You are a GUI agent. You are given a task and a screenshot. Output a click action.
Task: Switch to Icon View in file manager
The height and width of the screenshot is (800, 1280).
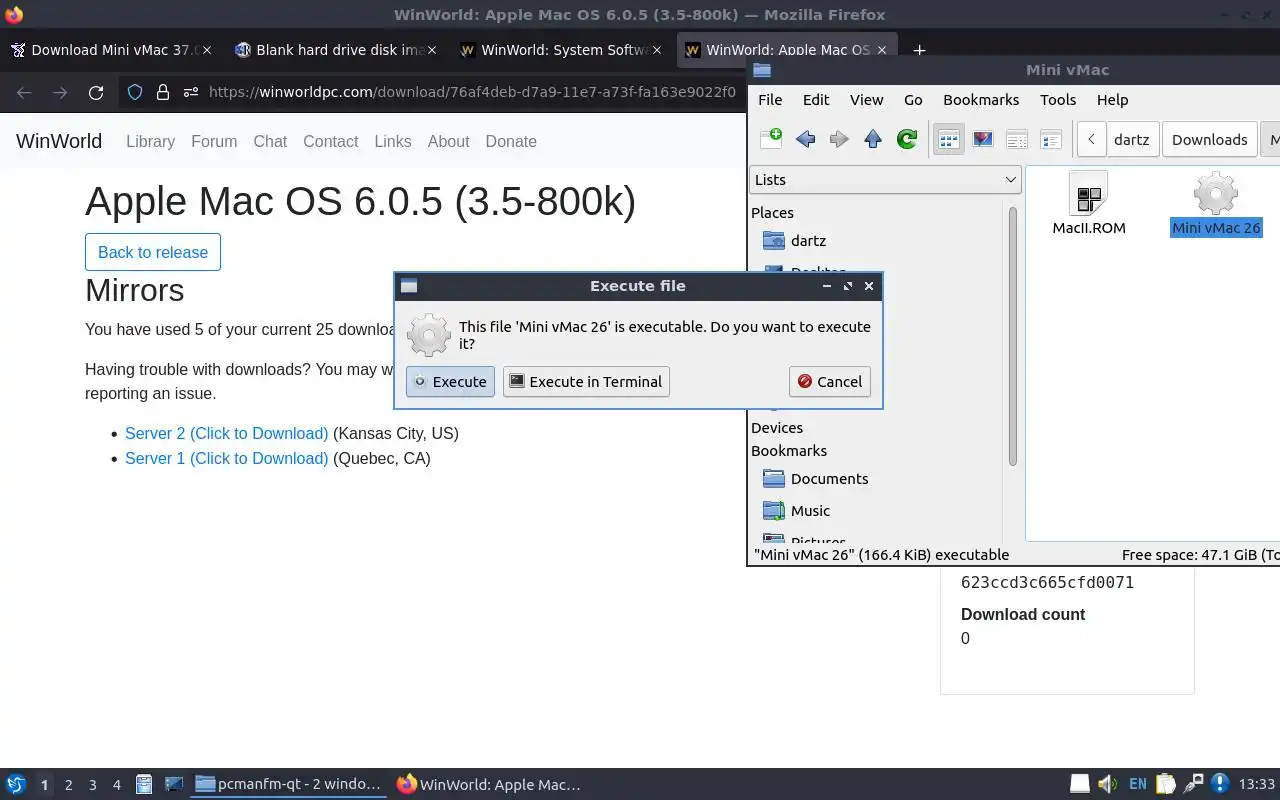[948, 139]
